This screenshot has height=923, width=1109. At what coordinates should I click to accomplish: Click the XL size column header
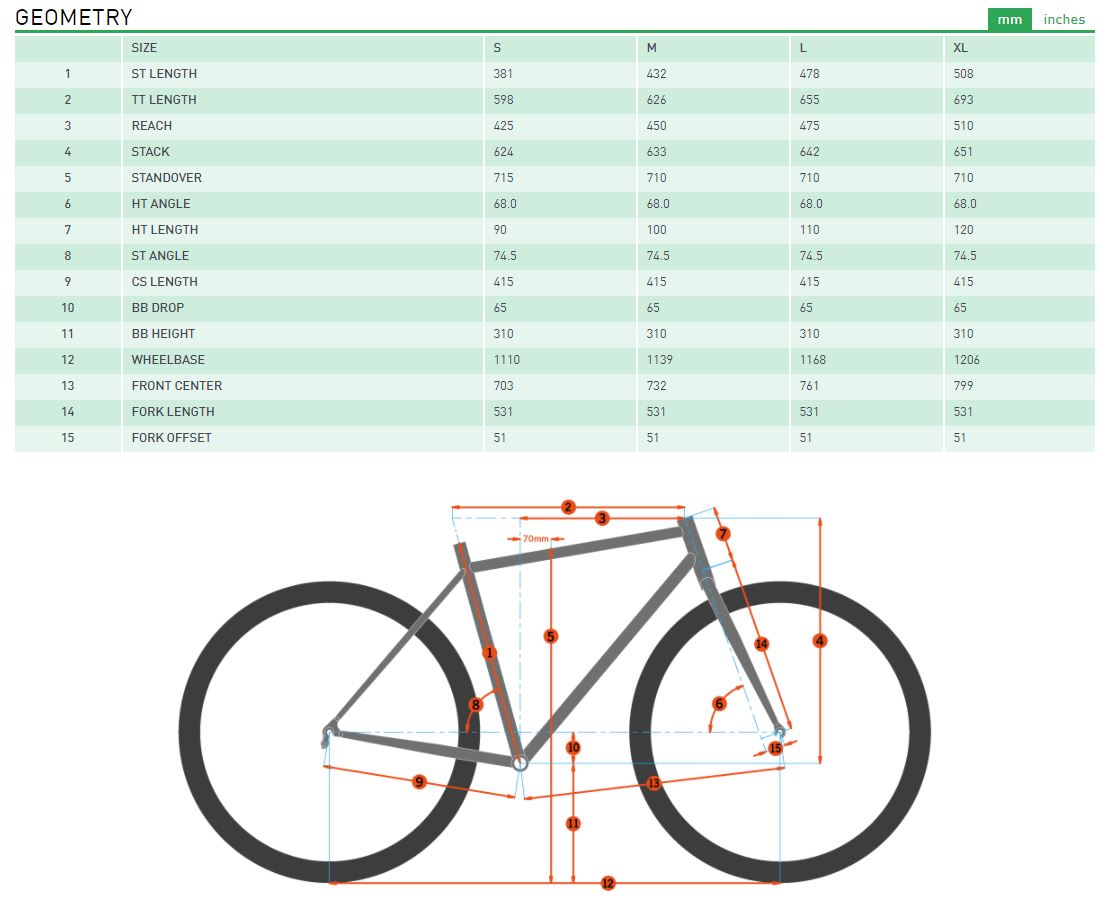(960, 47)
